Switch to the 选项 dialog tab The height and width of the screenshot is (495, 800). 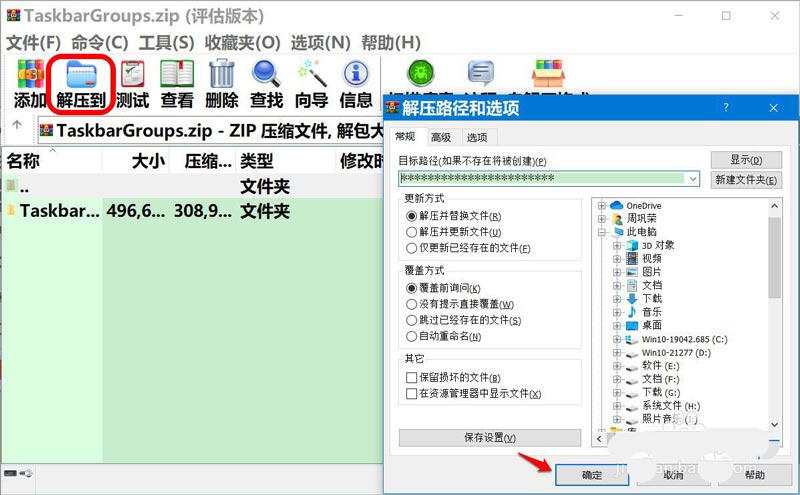point(477,137)
